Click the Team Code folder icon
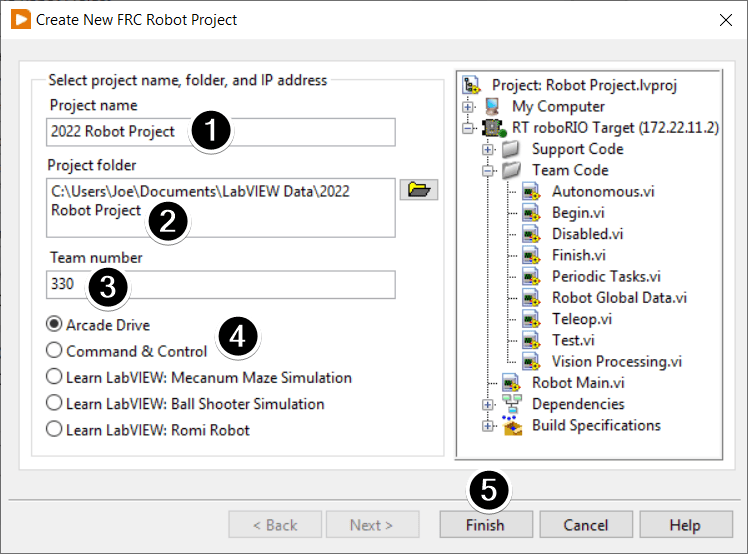Image resolution: width=748 pixels, height=554 pixels. pyautogui.click(x=511, y=170)
